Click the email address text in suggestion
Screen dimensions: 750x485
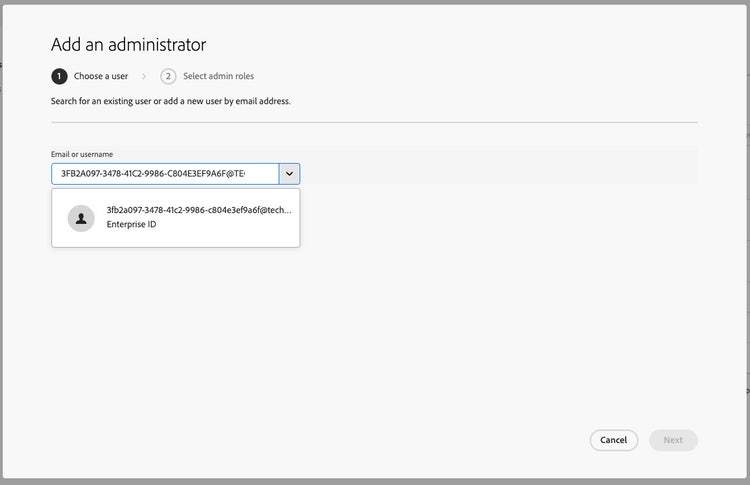click(x=199, y=211)
